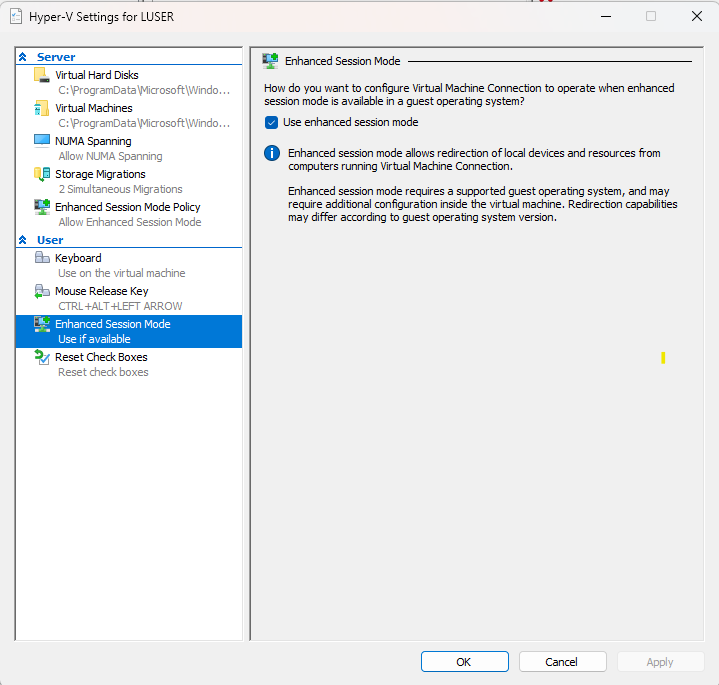Image resolution: width=719 pixels, height=685 pixels.
Task: Open Keyboard user settings
Action: pyautogui.click(x=129, y=265)
